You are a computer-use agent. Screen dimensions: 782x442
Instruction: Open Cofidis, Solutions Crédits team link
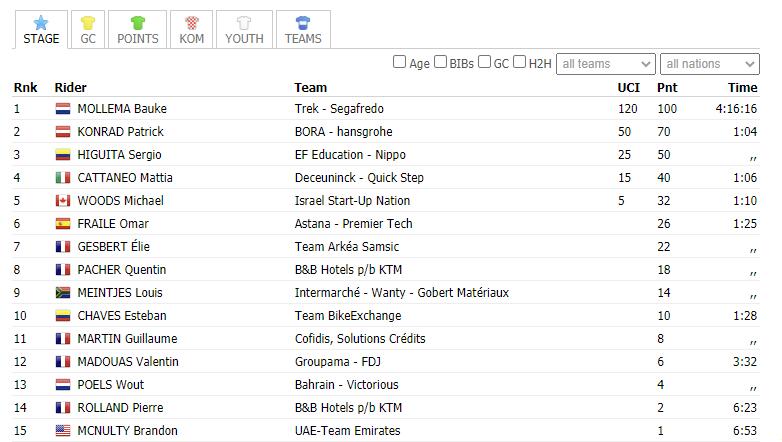[x=360, y=339]
